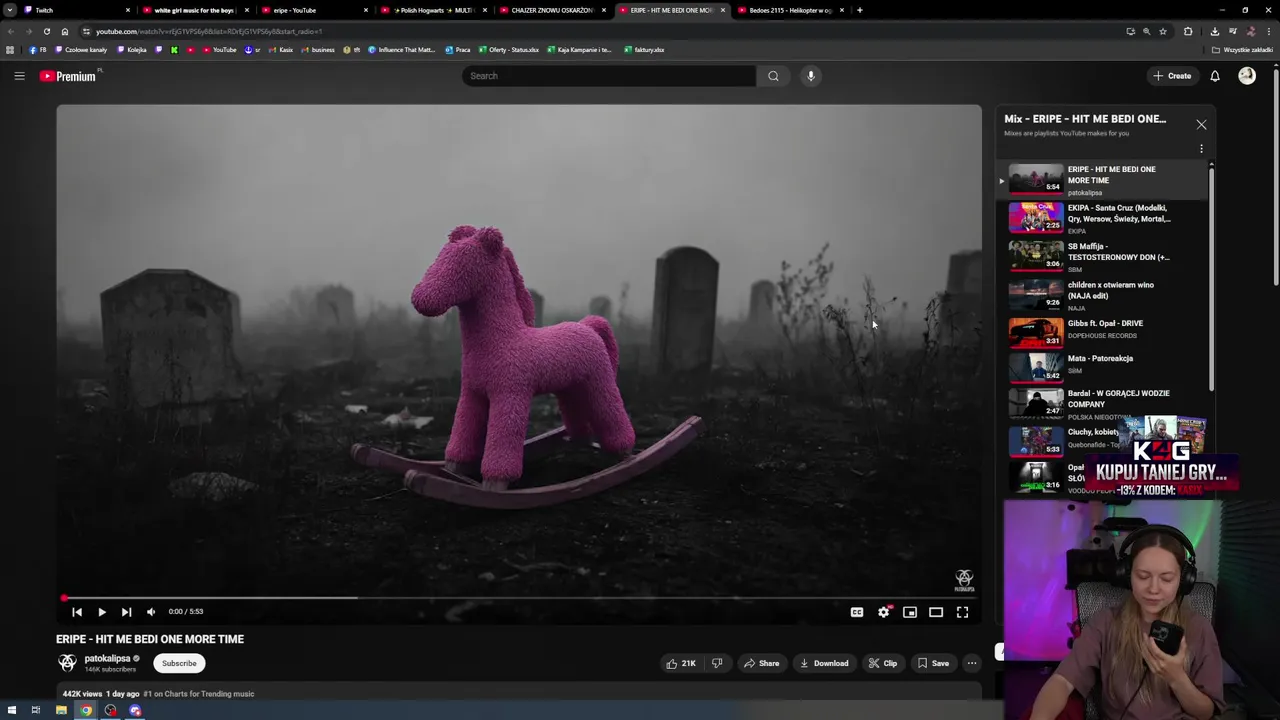Open Chrome from the taskbar
This screenshot has height=720, width=1280.
[x=86, y=710]
